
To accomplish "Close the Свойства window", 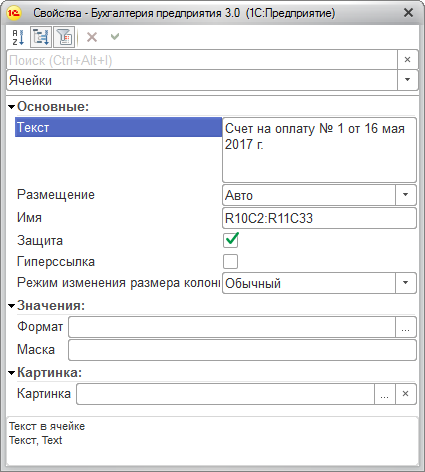I will (x=408, y=13).
